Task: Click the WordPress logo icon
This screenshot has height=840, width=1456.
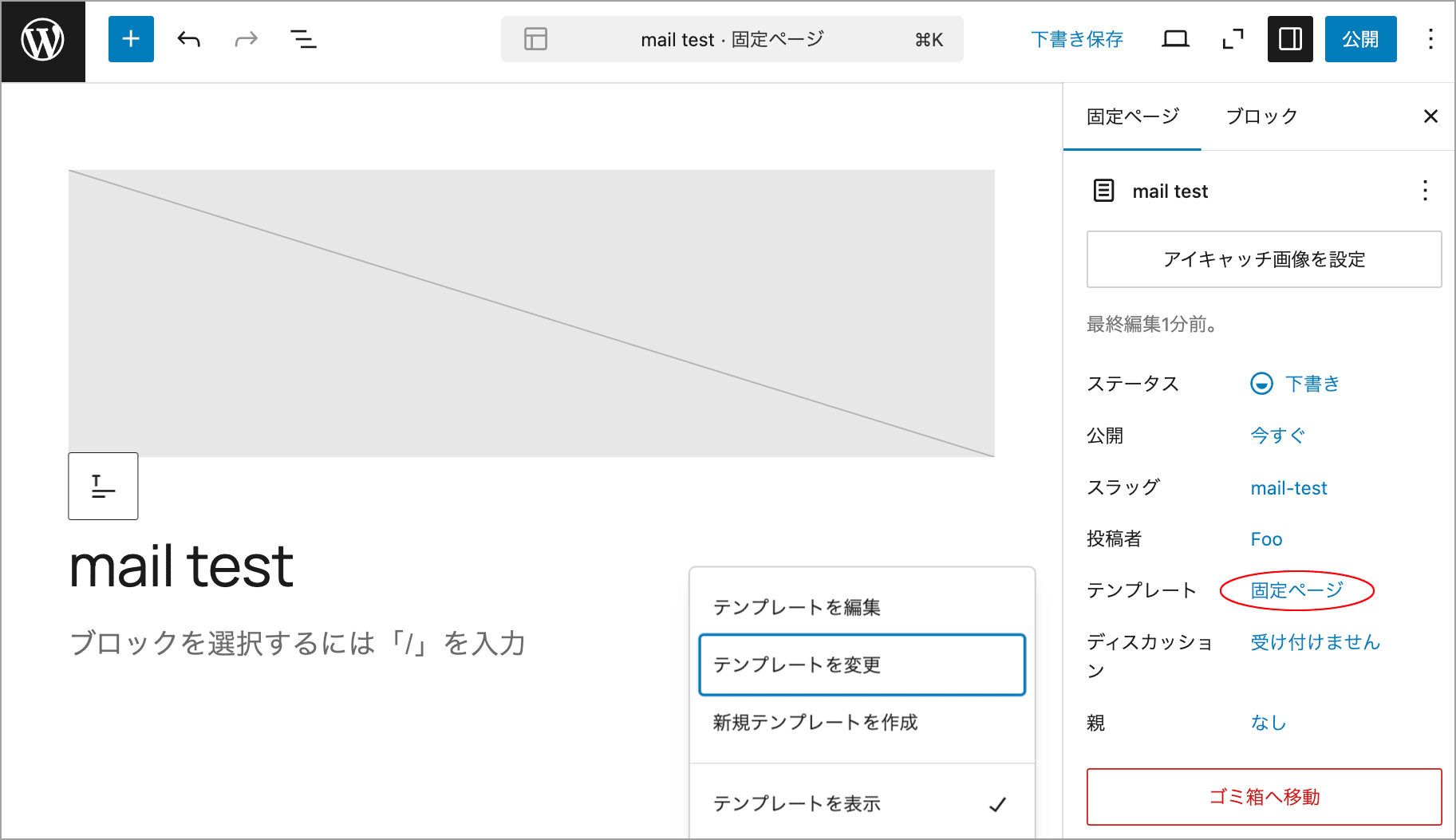Action: point(43,40)
